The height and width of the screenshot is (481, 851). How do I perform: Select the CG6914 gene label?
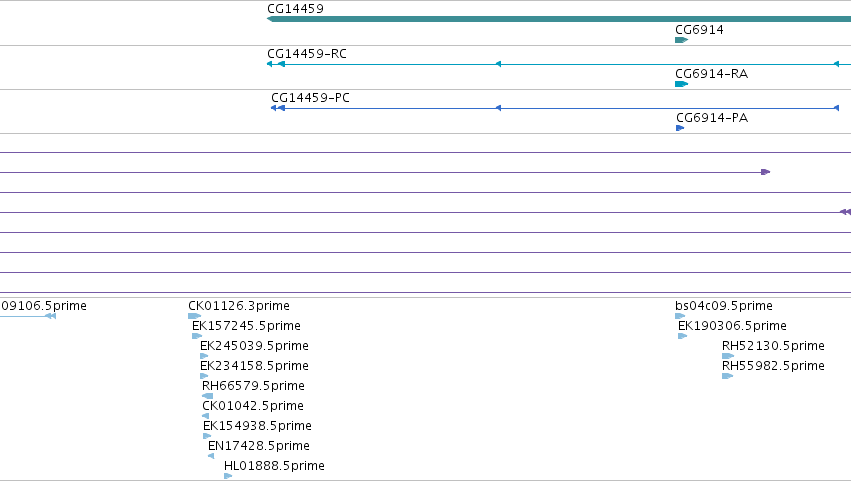coord(699,30)
